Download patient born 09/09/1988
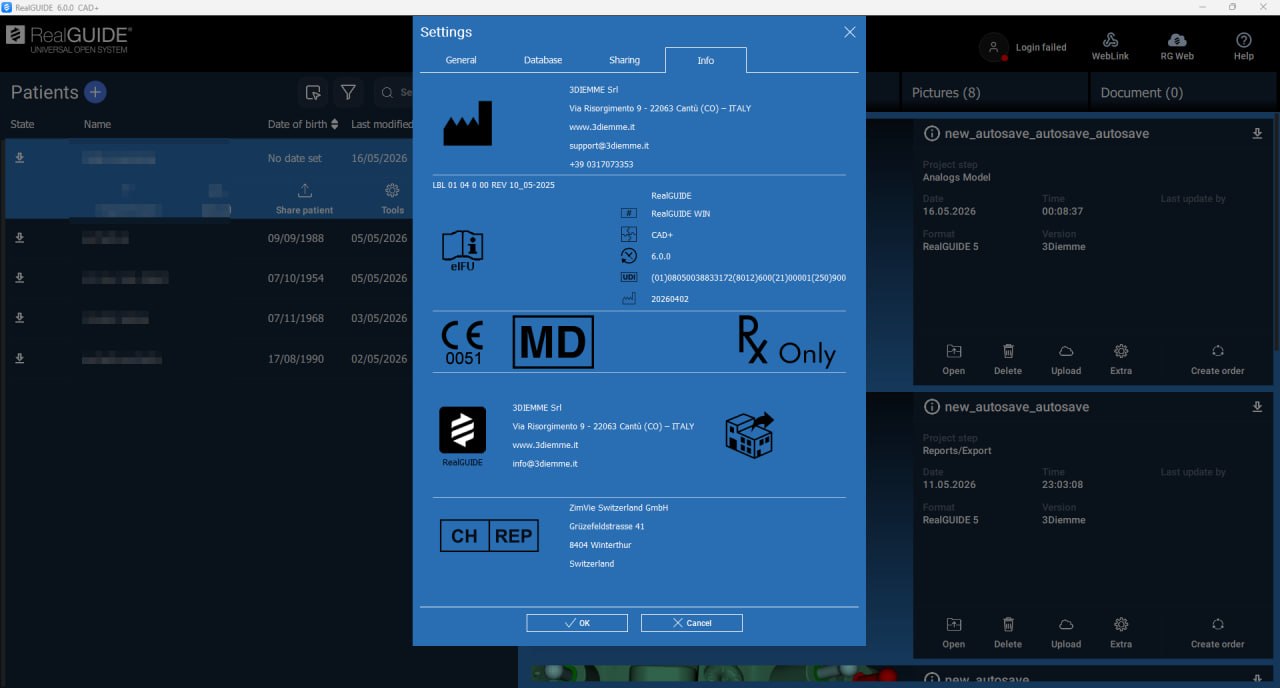 point(19,238)
